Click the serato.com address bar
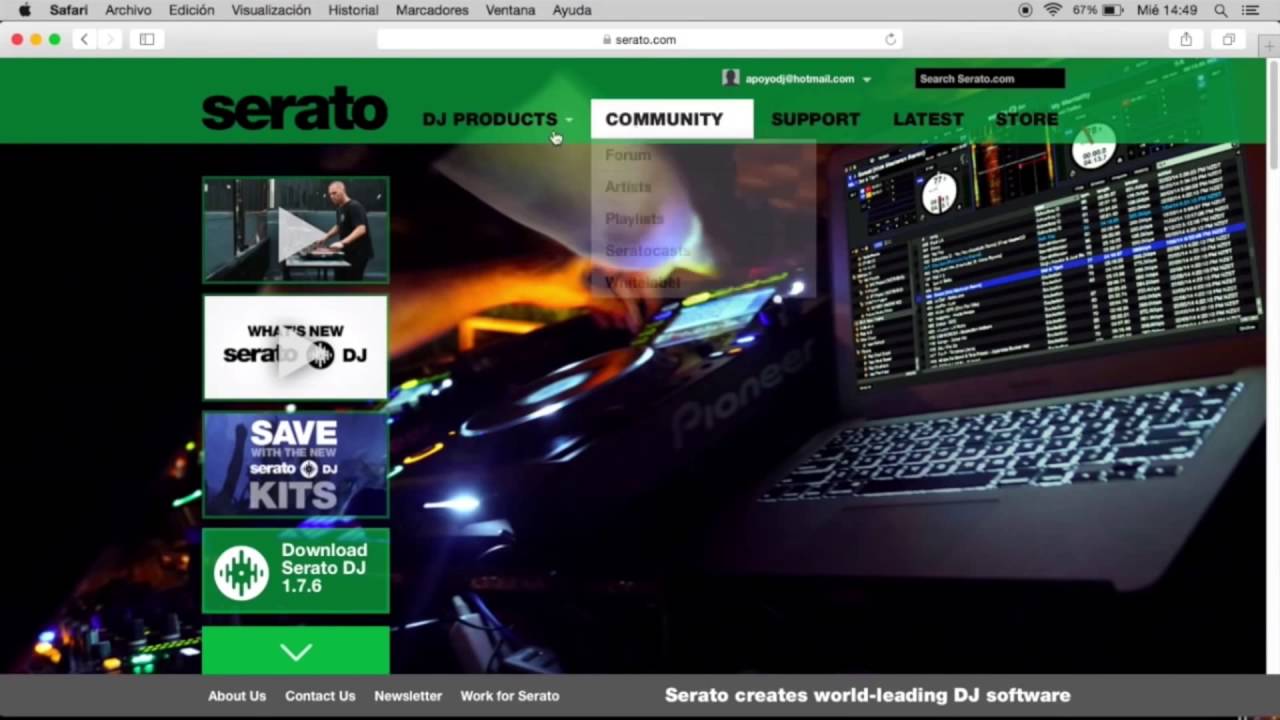The width and height of the screenshot is (1280, 720). (640, 39)
